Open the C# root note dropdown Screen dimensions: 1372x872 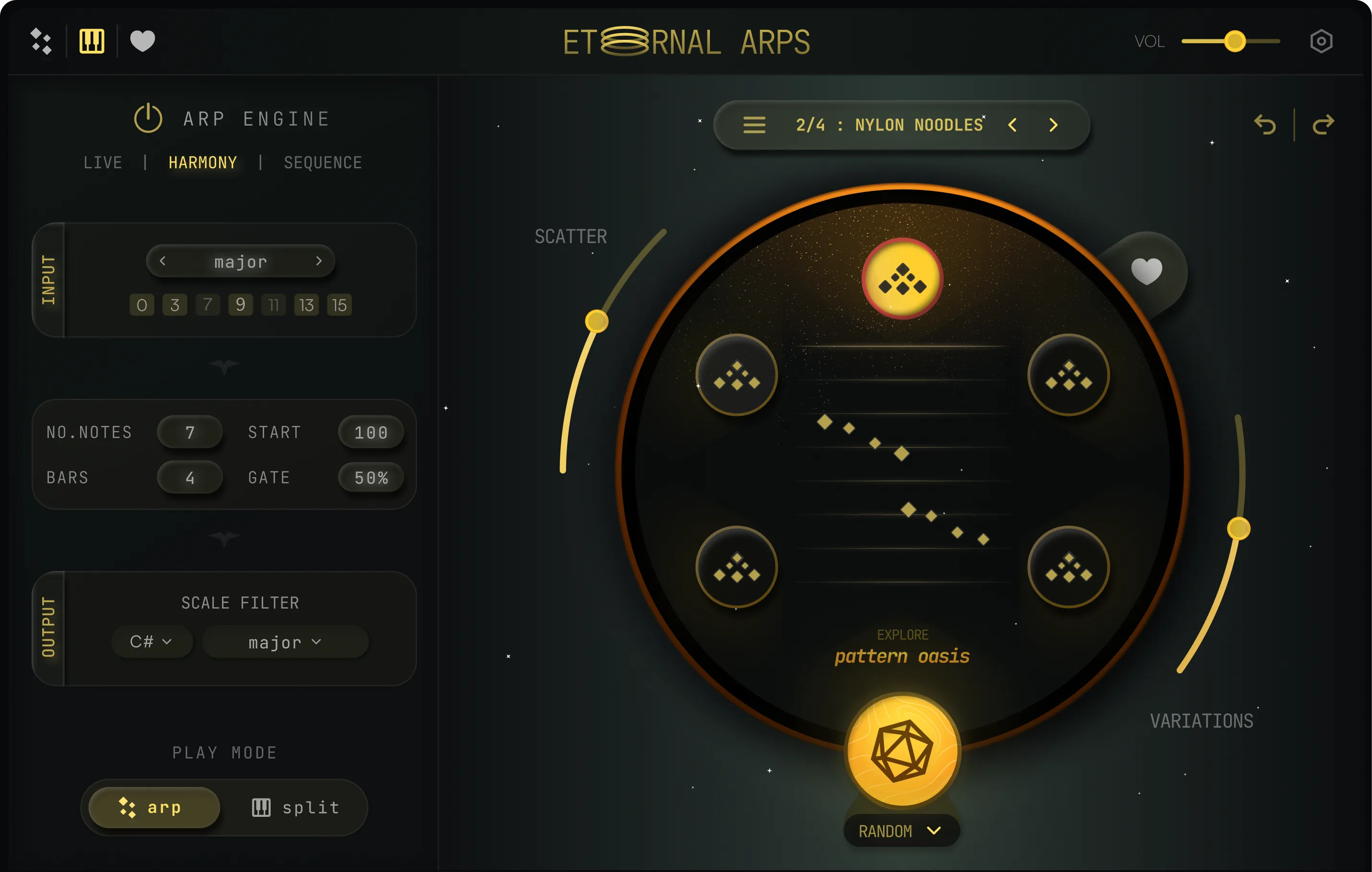point(151,642)
